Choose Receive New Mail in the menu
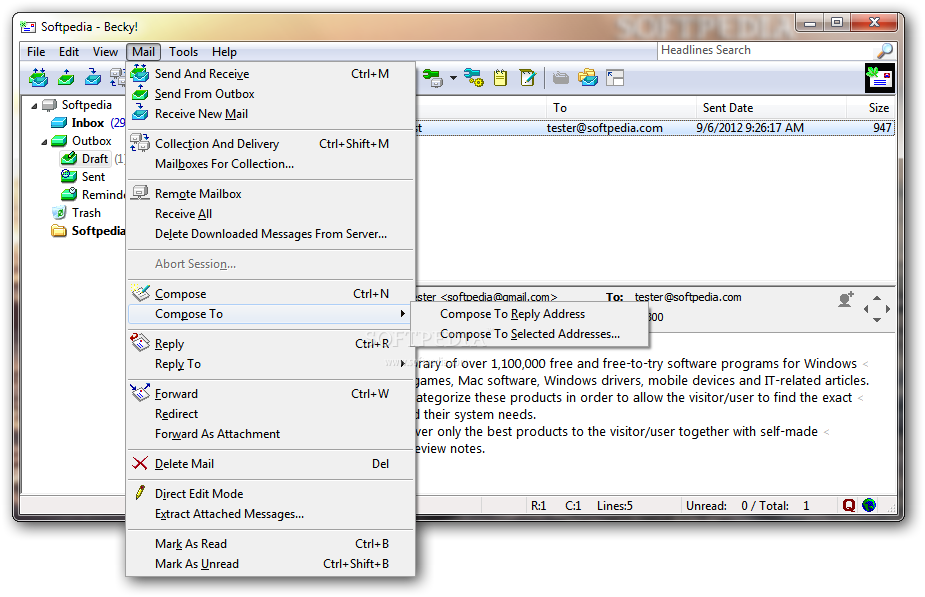 coord(270,114)
